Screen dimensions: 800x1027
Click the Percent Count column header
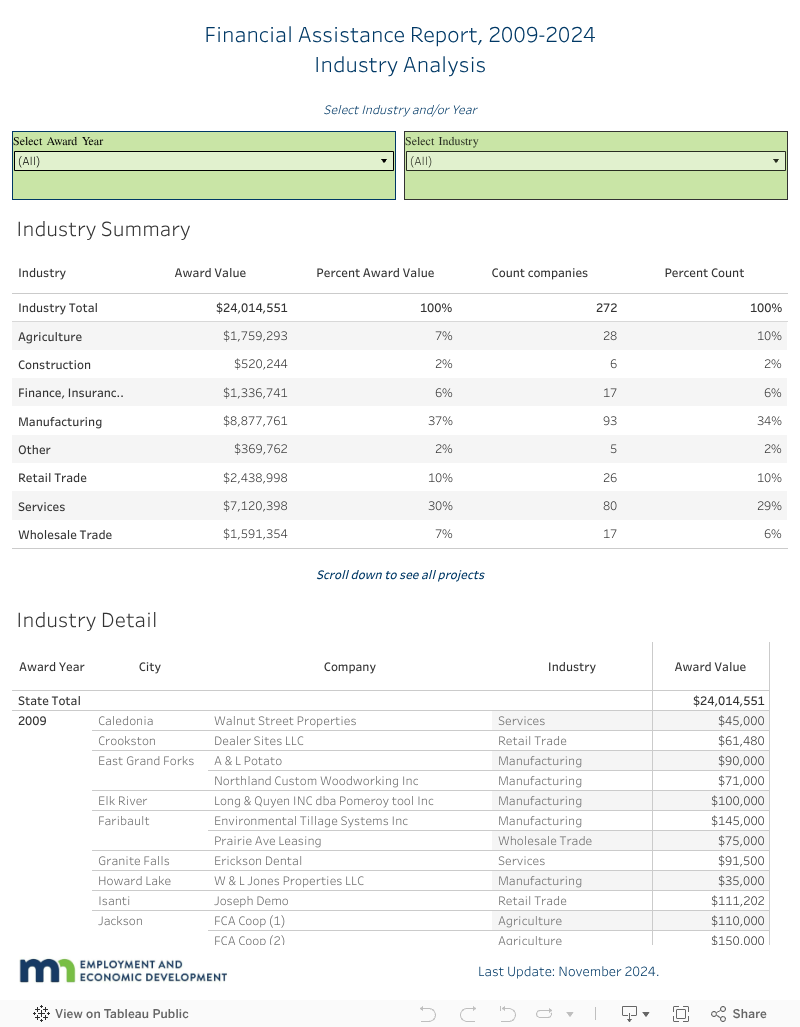pos(704,273)
